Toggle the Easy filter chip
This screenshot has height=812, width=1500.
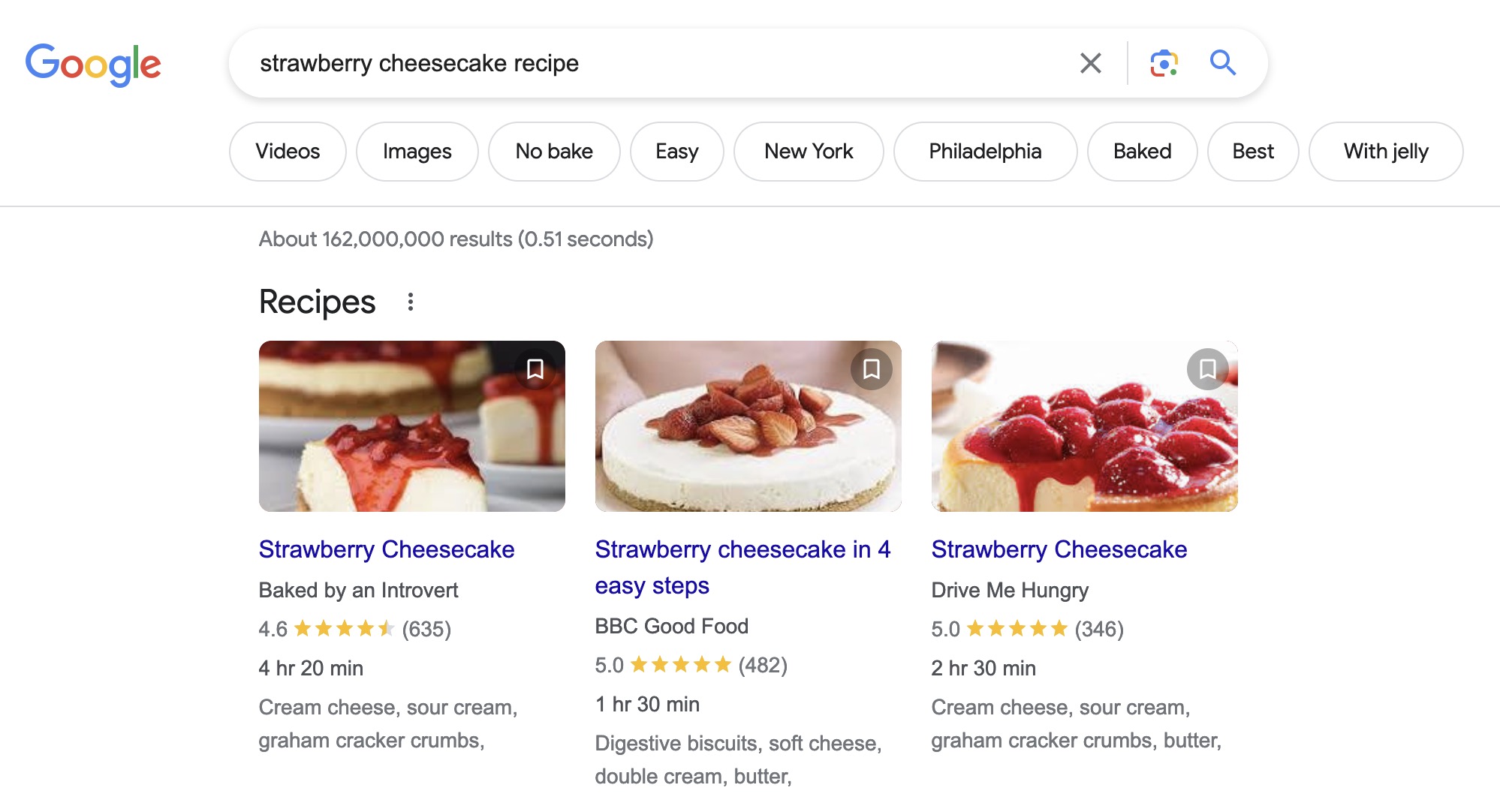(676, 151)
